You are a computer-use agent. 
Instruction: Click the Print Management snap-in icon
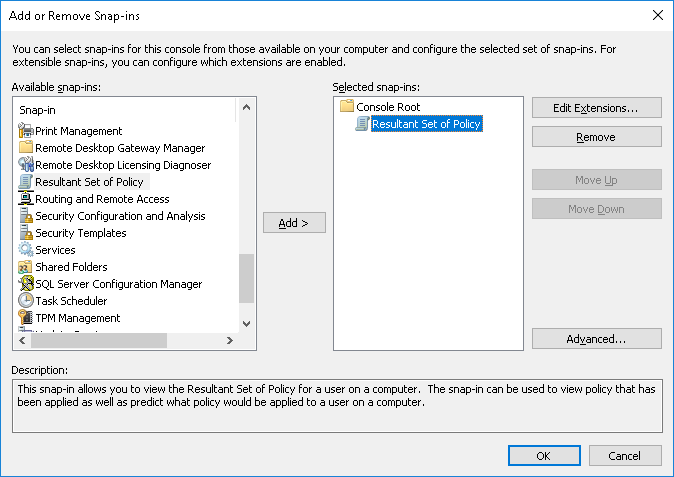(26, 131)
